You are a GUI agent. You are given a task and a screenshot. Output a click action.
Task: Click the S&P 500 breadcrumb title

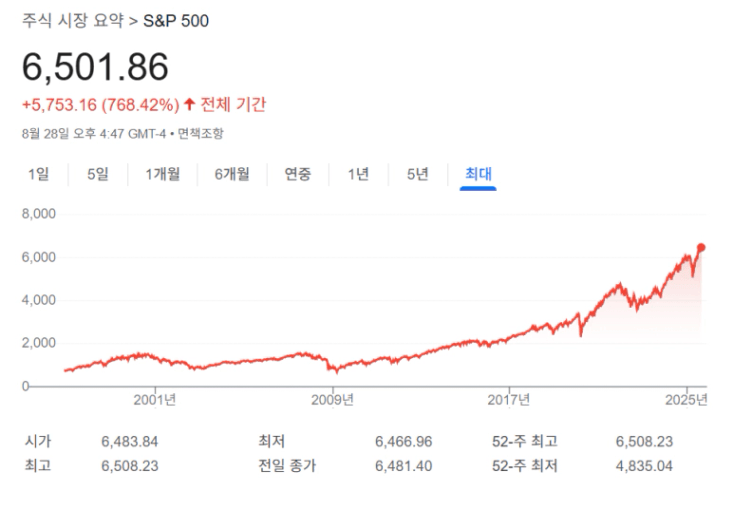[x=176, y=21]
